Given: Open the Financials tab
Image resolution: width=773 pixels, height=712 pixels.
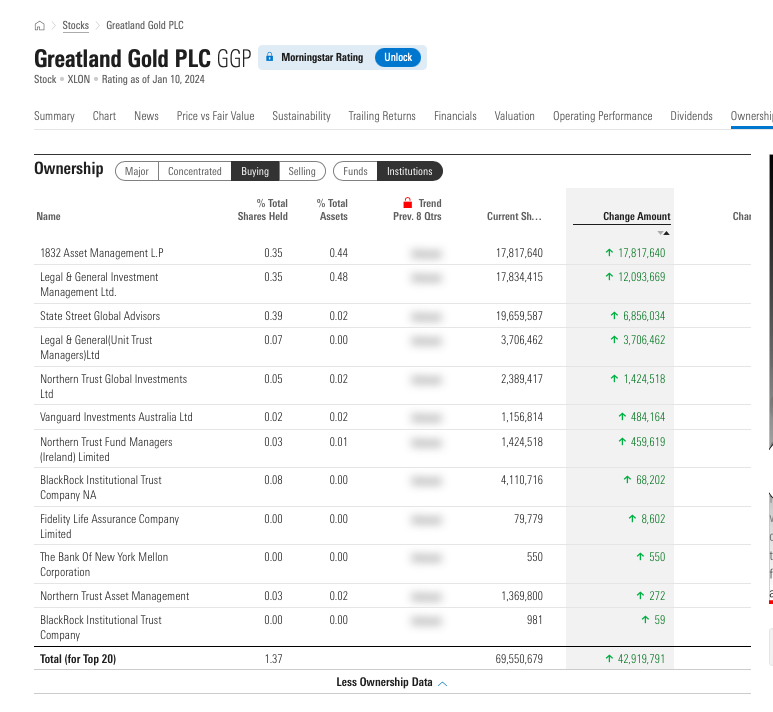Looking at the screenshot, I should tap(455, 116).
